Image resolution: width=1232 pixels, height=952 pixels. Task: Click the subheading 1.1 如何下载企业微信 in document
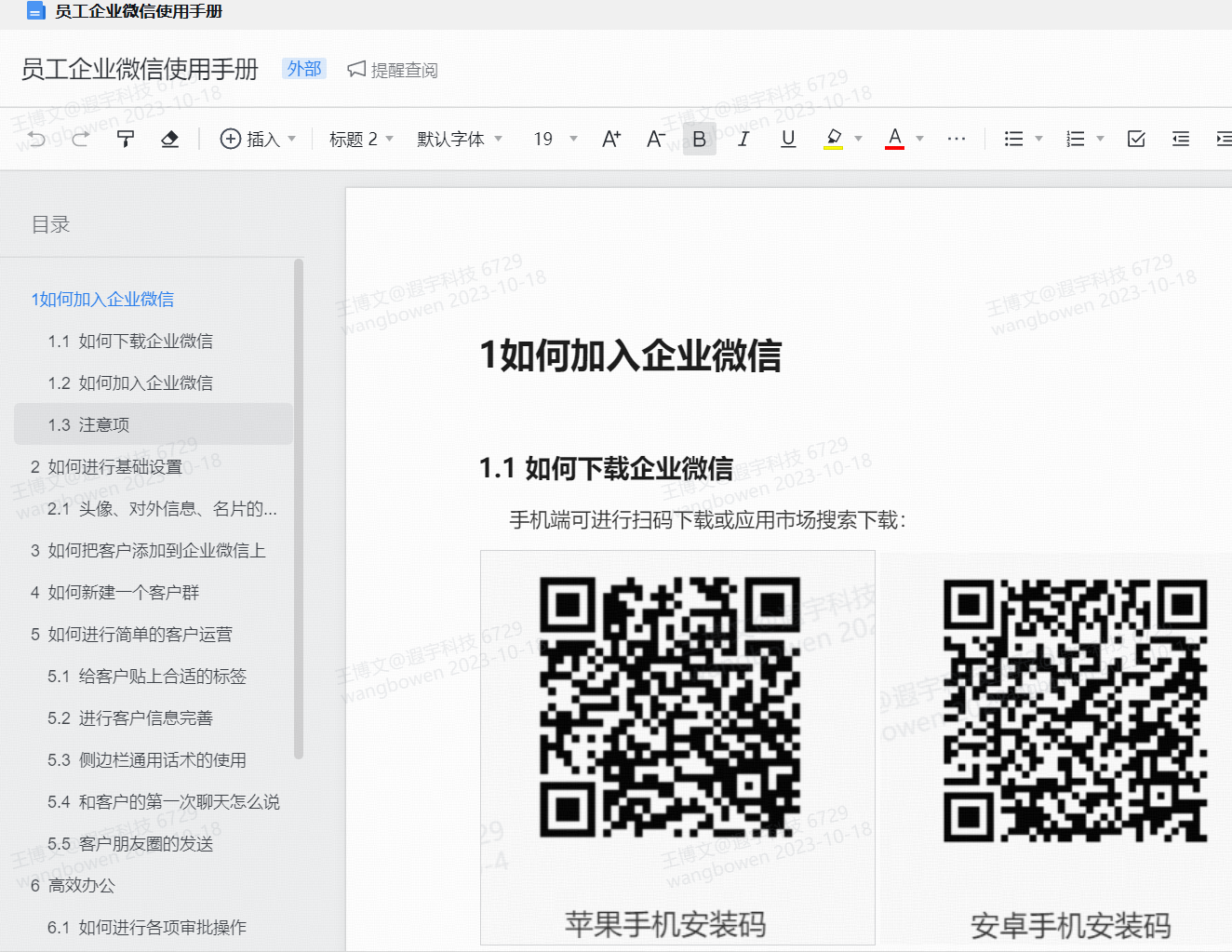coord(606,468)
